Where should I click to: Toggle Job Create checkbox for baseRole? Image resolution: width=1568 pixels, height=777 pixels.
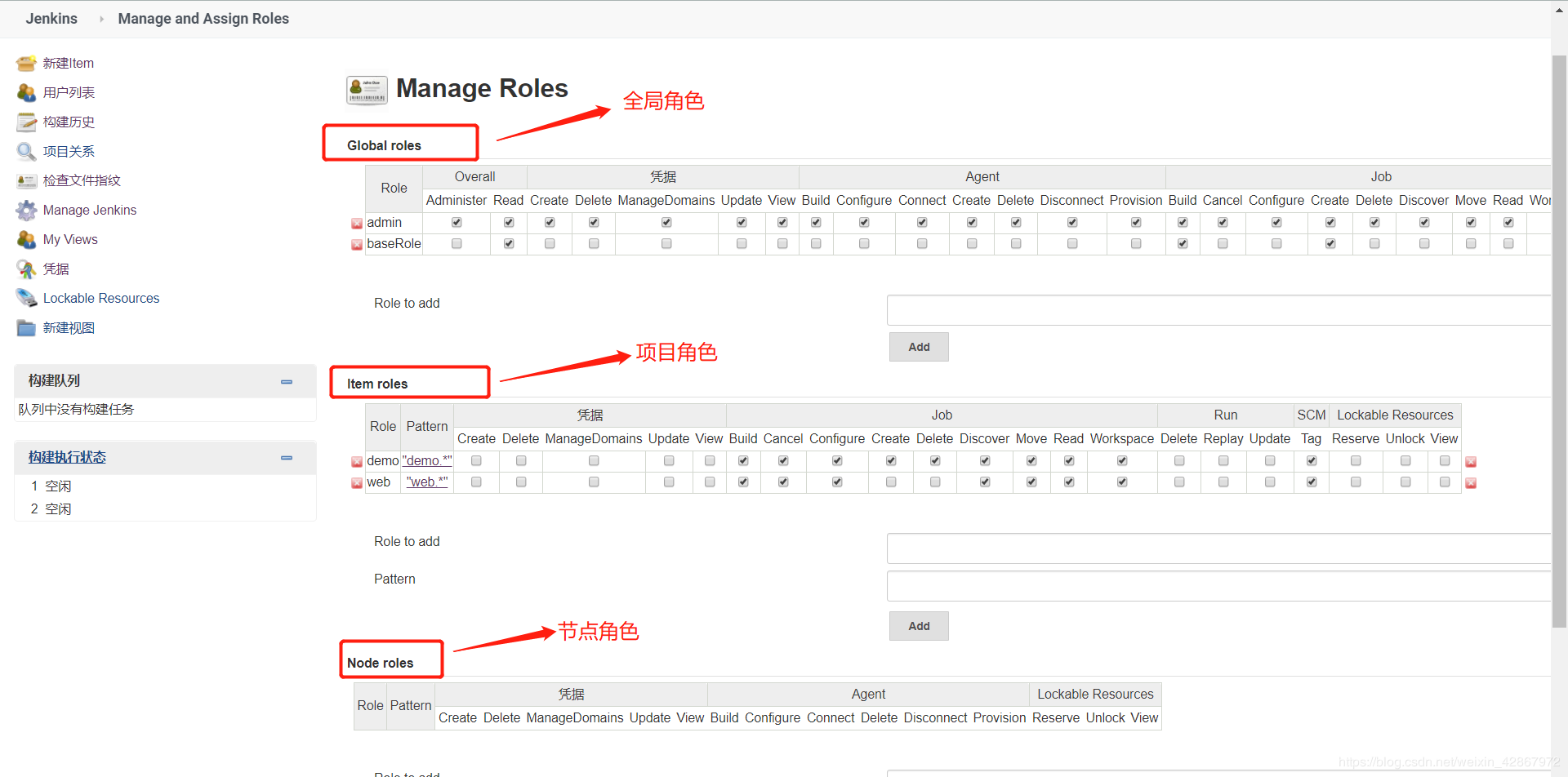click(x=1330, y=244)
